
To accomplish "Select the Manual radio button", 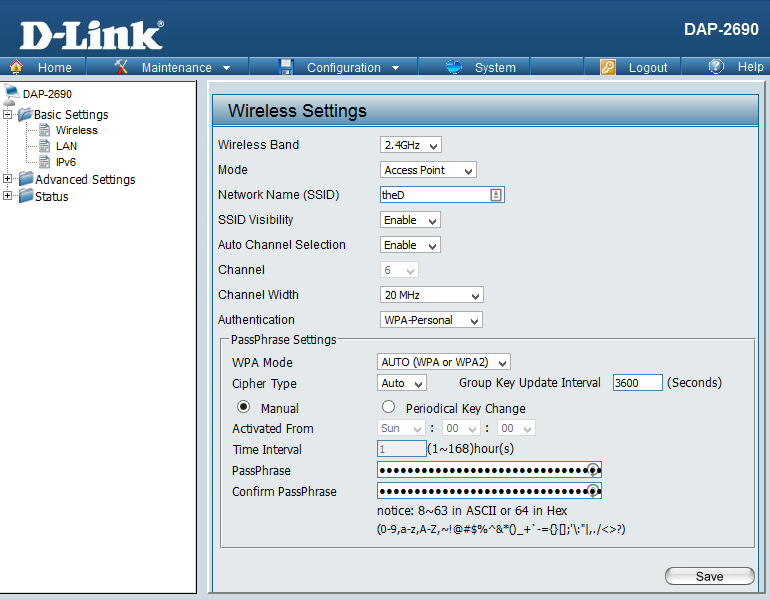I will (243, 407).
